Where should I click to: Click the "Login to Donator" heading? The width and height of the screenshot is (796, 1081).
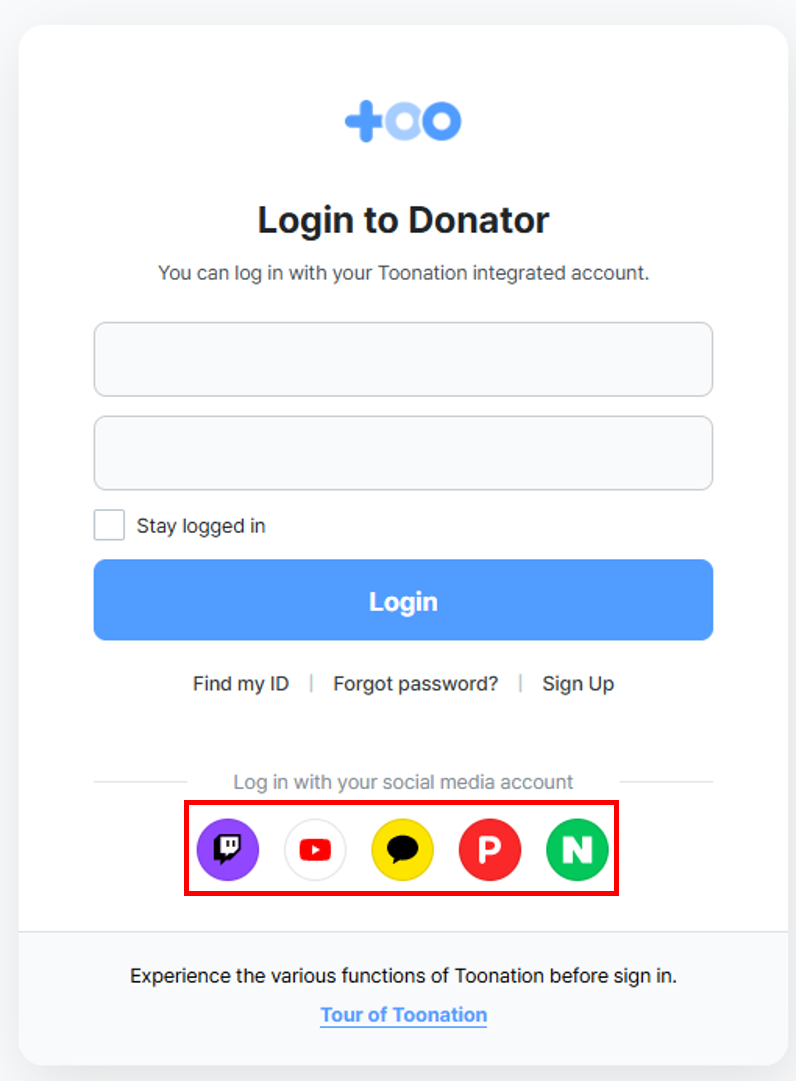pyautogui.click(x=403, y=221)
